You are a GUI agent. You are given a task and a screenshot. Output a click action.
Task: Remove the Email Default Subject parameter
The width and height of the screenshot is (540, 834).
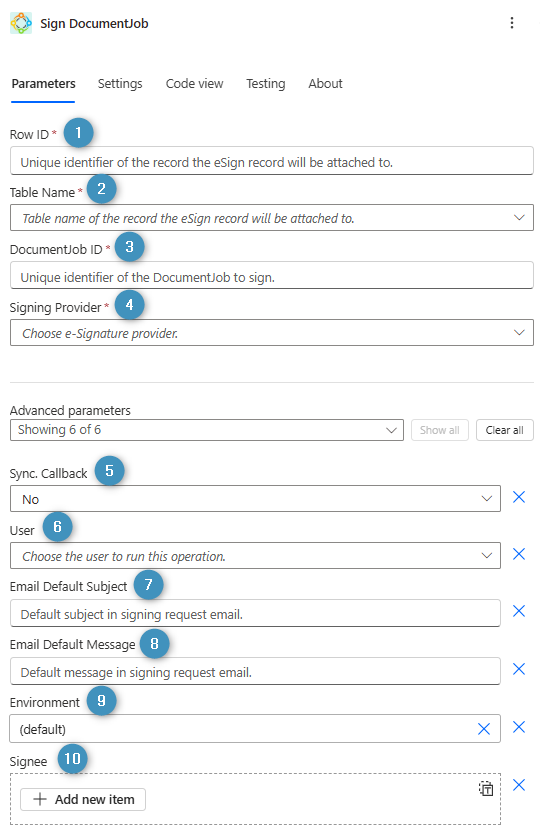point(519,611)
